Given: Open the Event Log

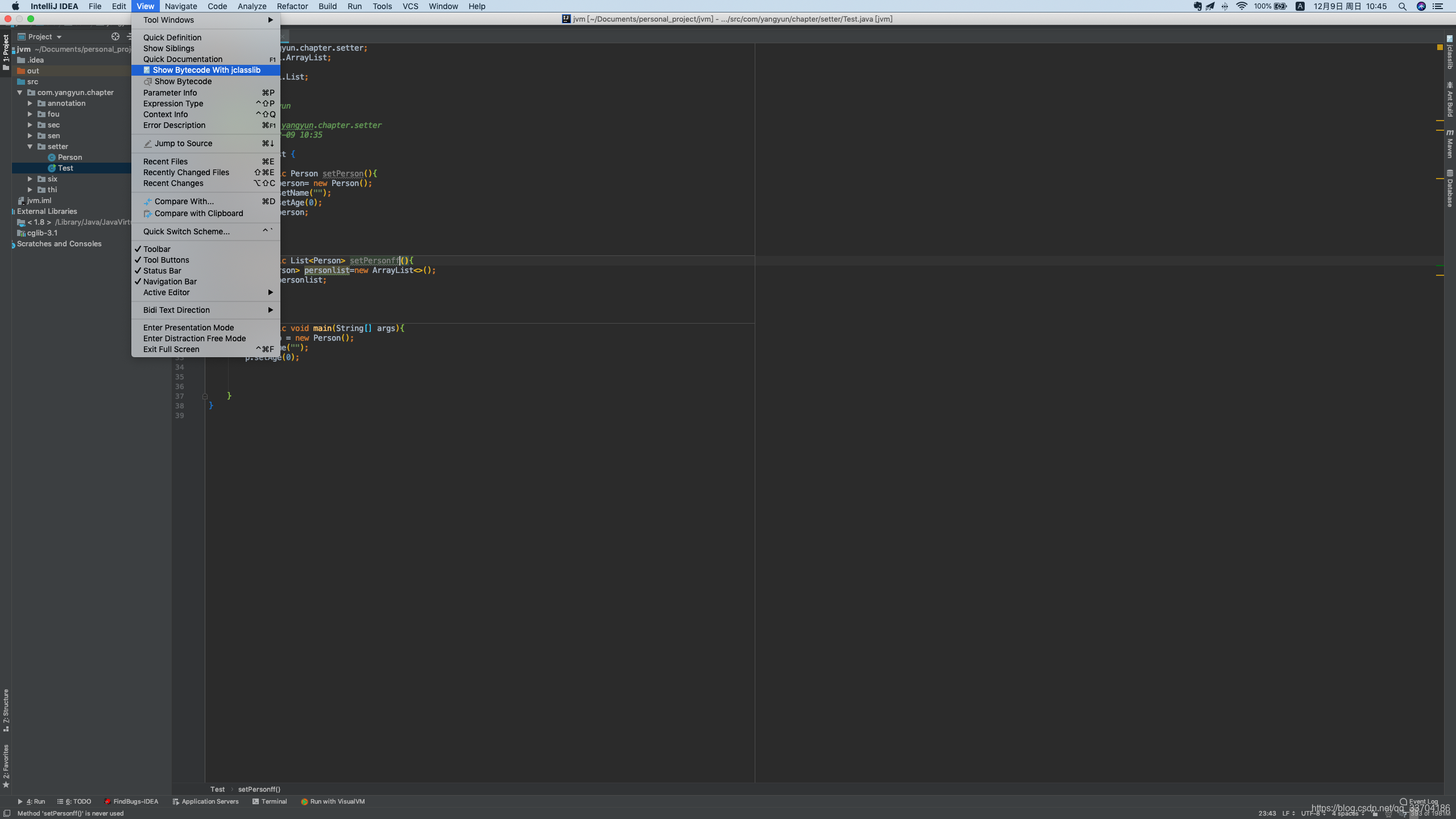Looking at the screenshot, I should pyautogui.click(x=1418, y=801).
